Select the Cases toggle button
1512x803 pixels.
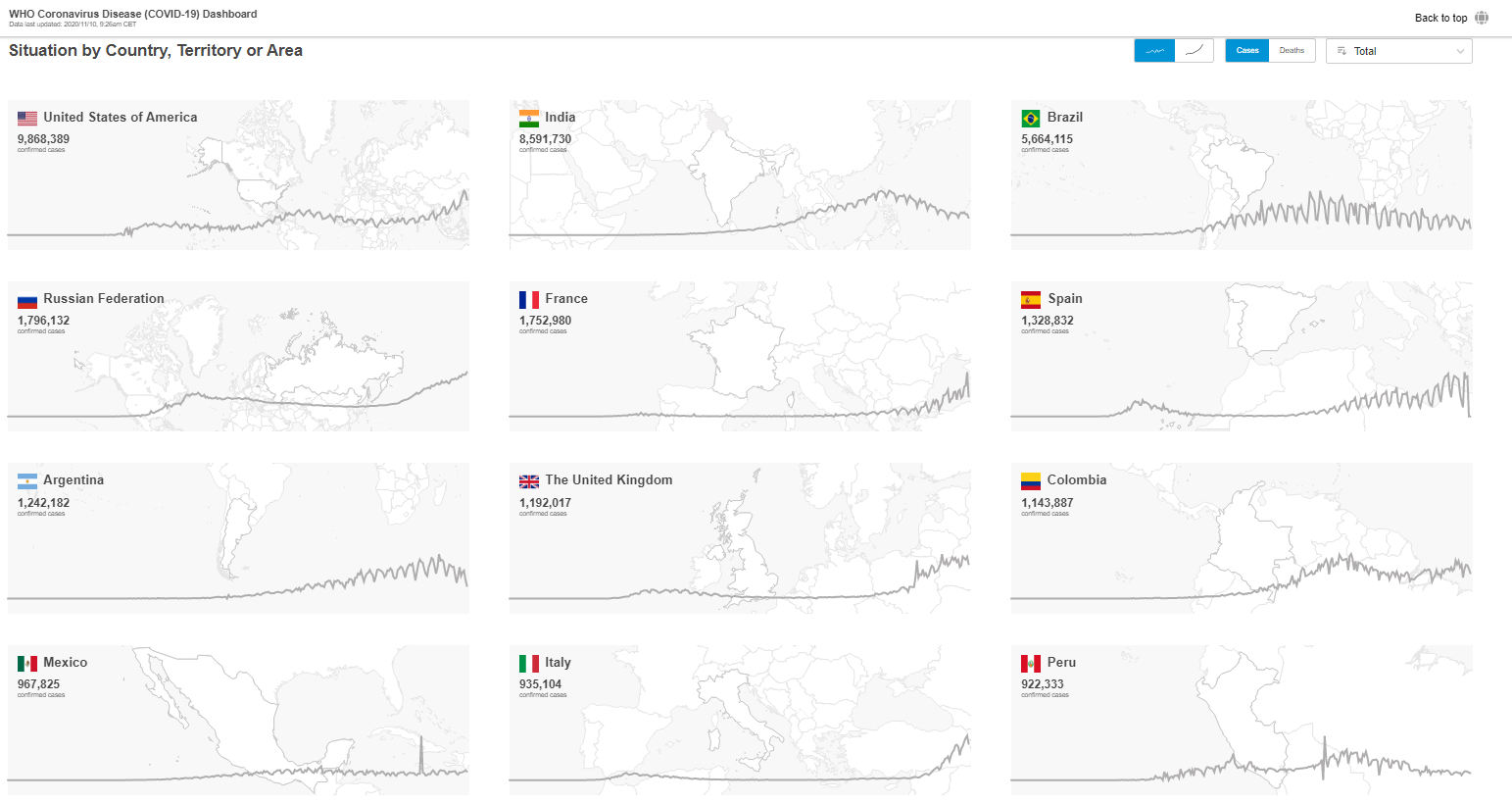point(1247,51)
